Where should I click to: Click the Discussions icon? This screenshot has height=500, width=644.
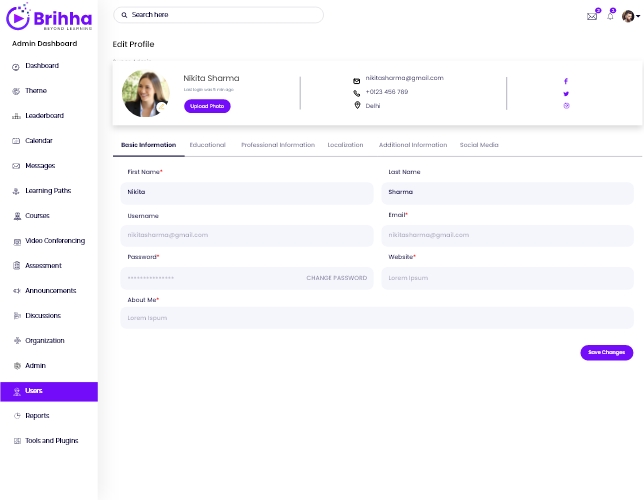point(17,316)
